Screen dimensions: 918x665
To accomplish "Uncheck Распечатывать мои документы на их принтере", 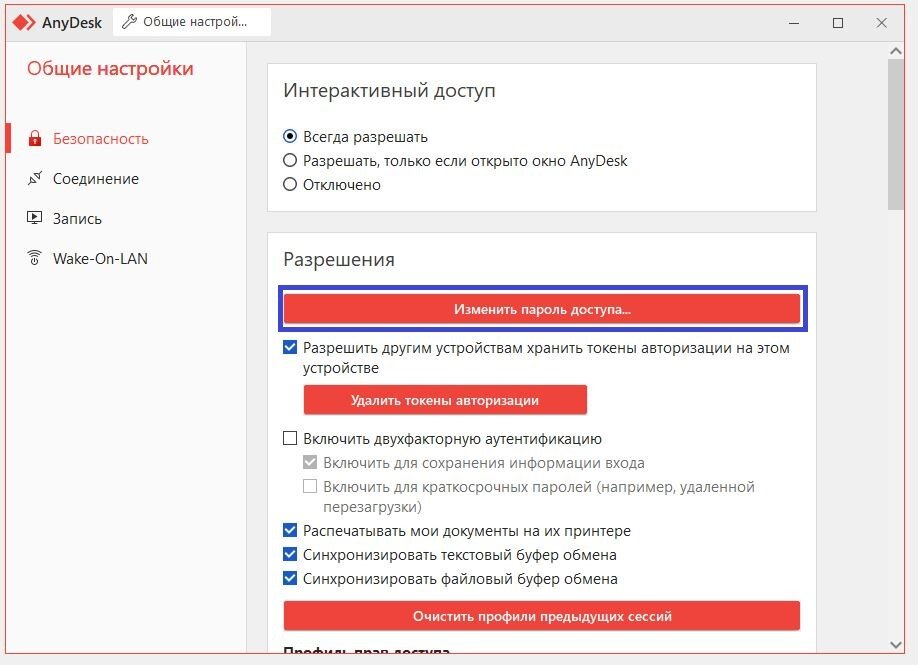I will pos(290,530).
